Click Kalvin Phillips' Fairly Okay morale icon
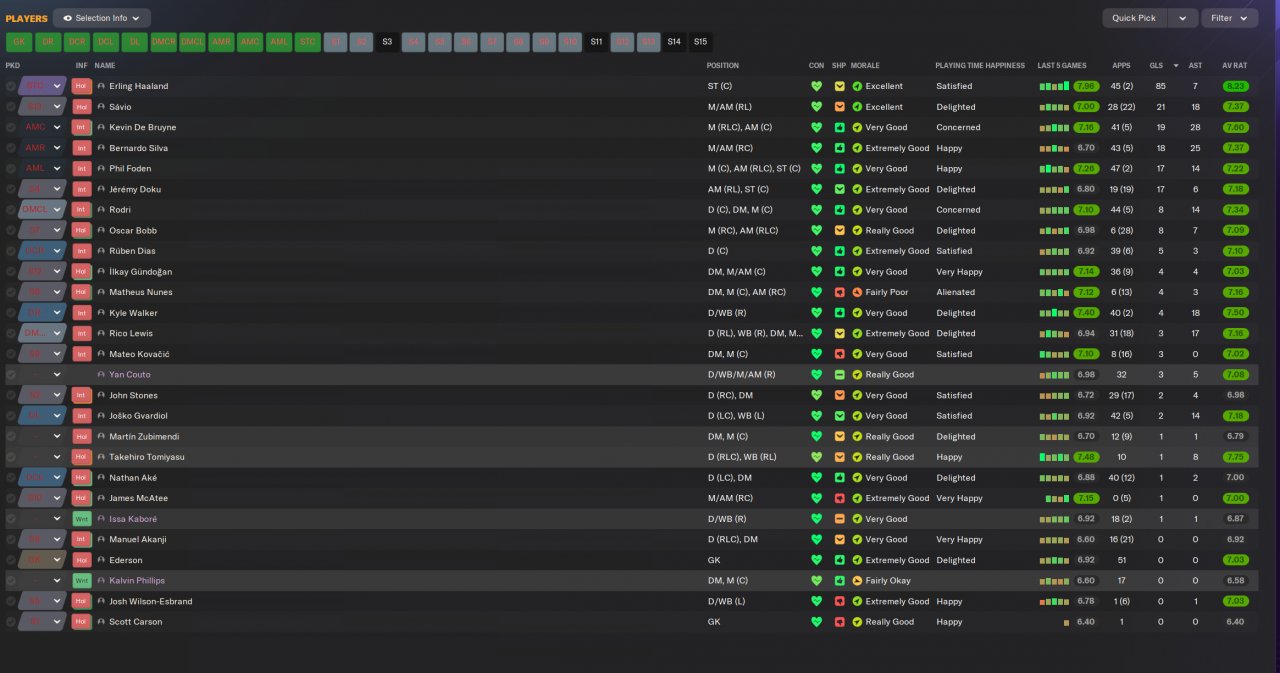 coord(857,580)
